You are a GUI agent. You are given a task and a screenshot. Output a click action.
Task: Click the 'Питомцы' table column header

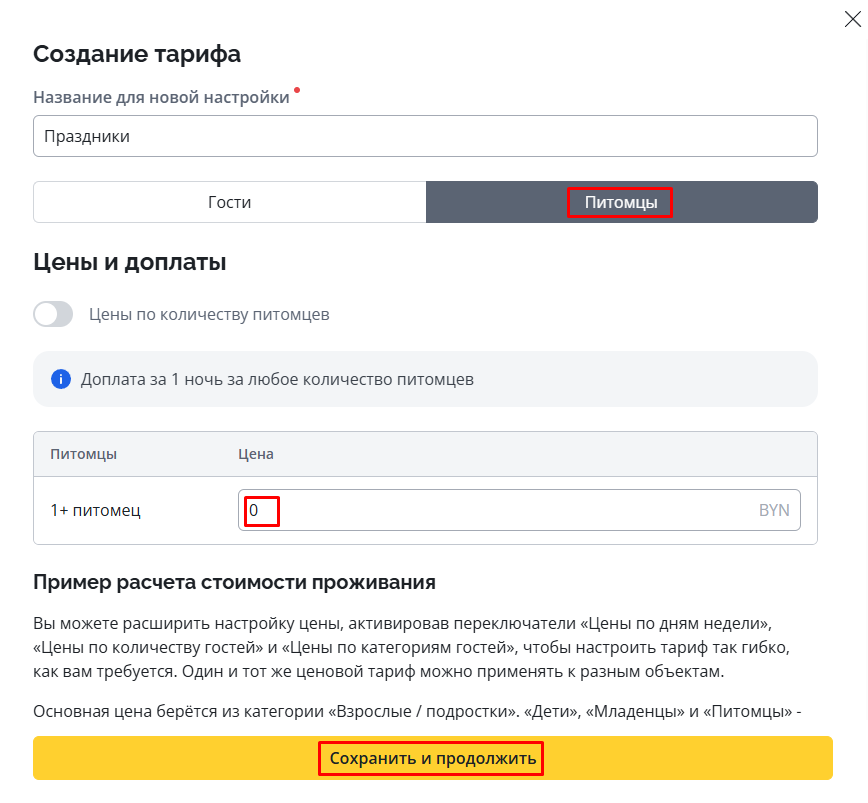pyautogui.click(x=83, y=454)
